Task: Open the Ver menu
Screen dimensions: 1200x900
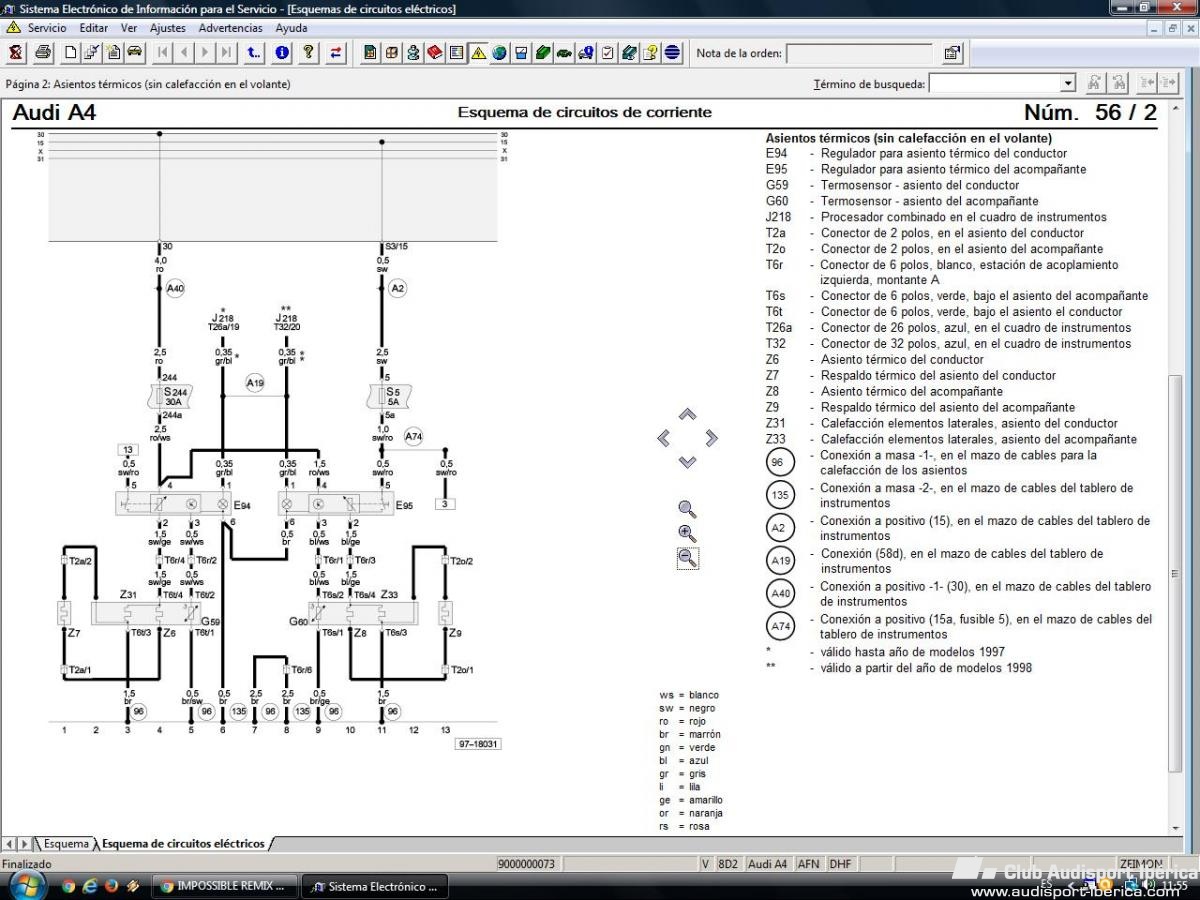Action: 129,28
